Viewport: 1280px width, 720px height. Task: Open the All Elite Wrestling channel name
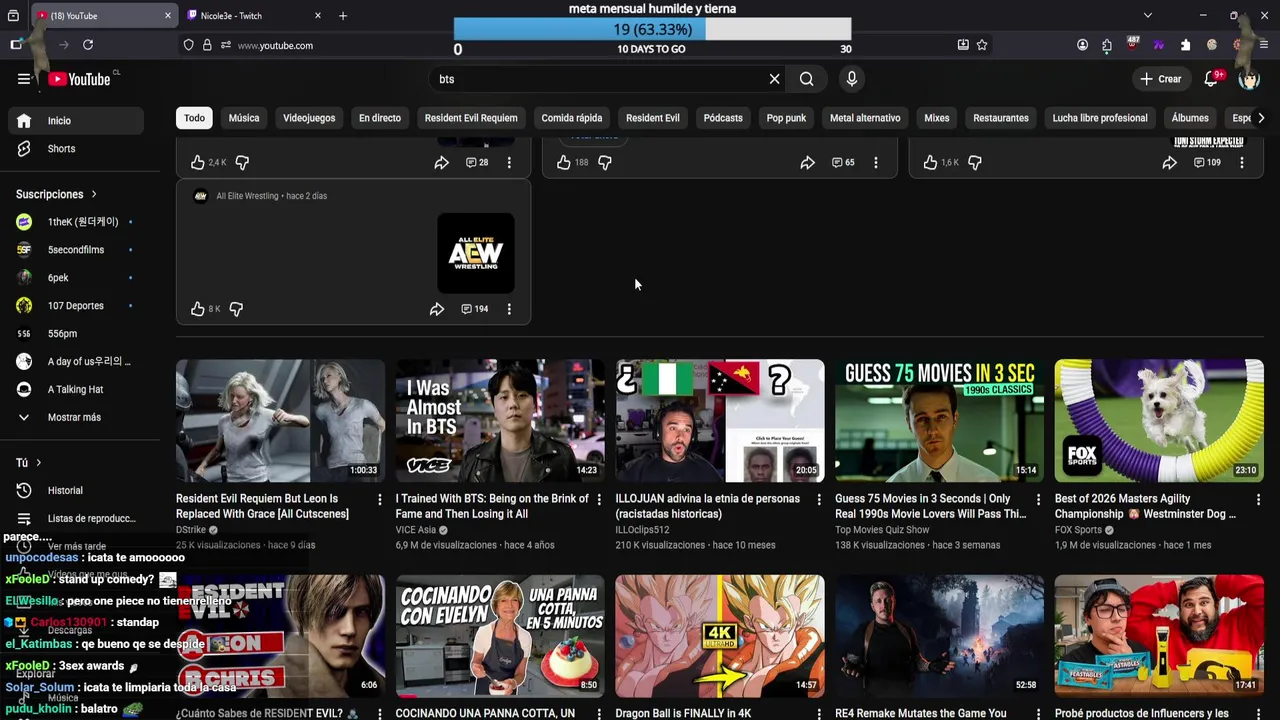click(247, 196)
